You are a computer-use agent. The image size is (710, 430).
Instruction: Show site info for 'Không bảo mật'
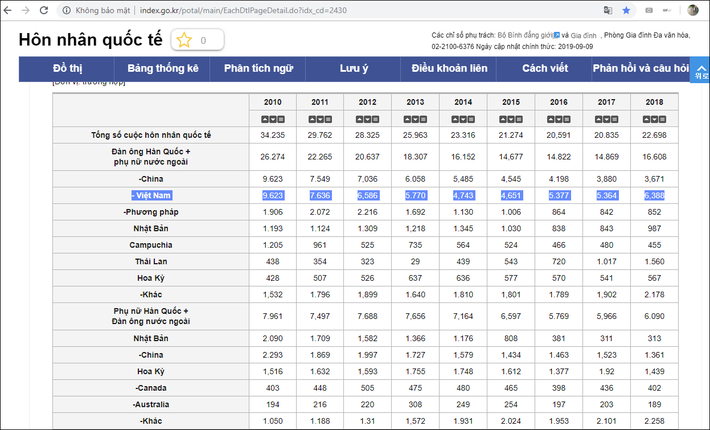(x=98, y=10)
